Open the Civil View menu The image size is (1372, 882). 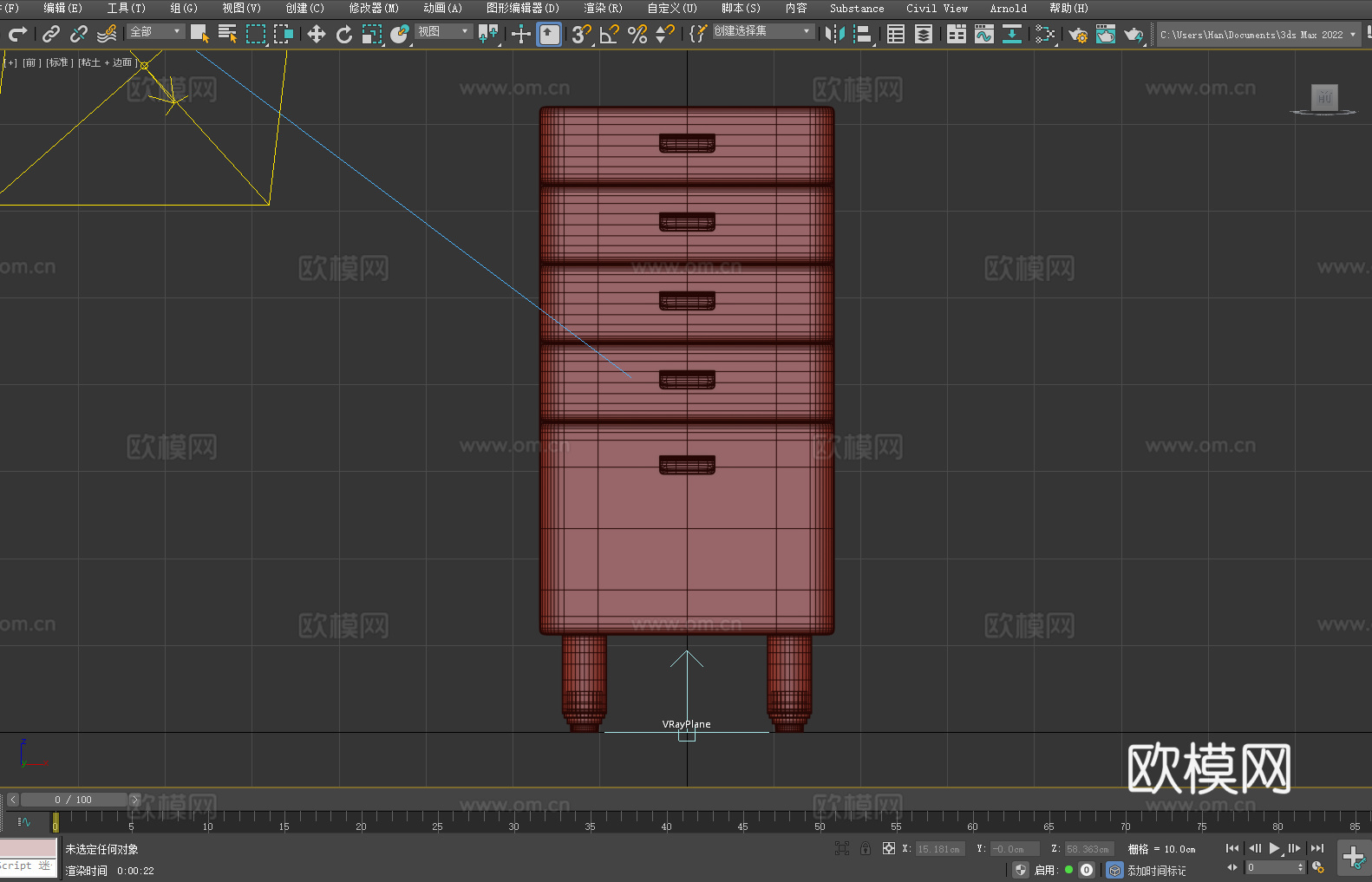(x=937, y=8)
